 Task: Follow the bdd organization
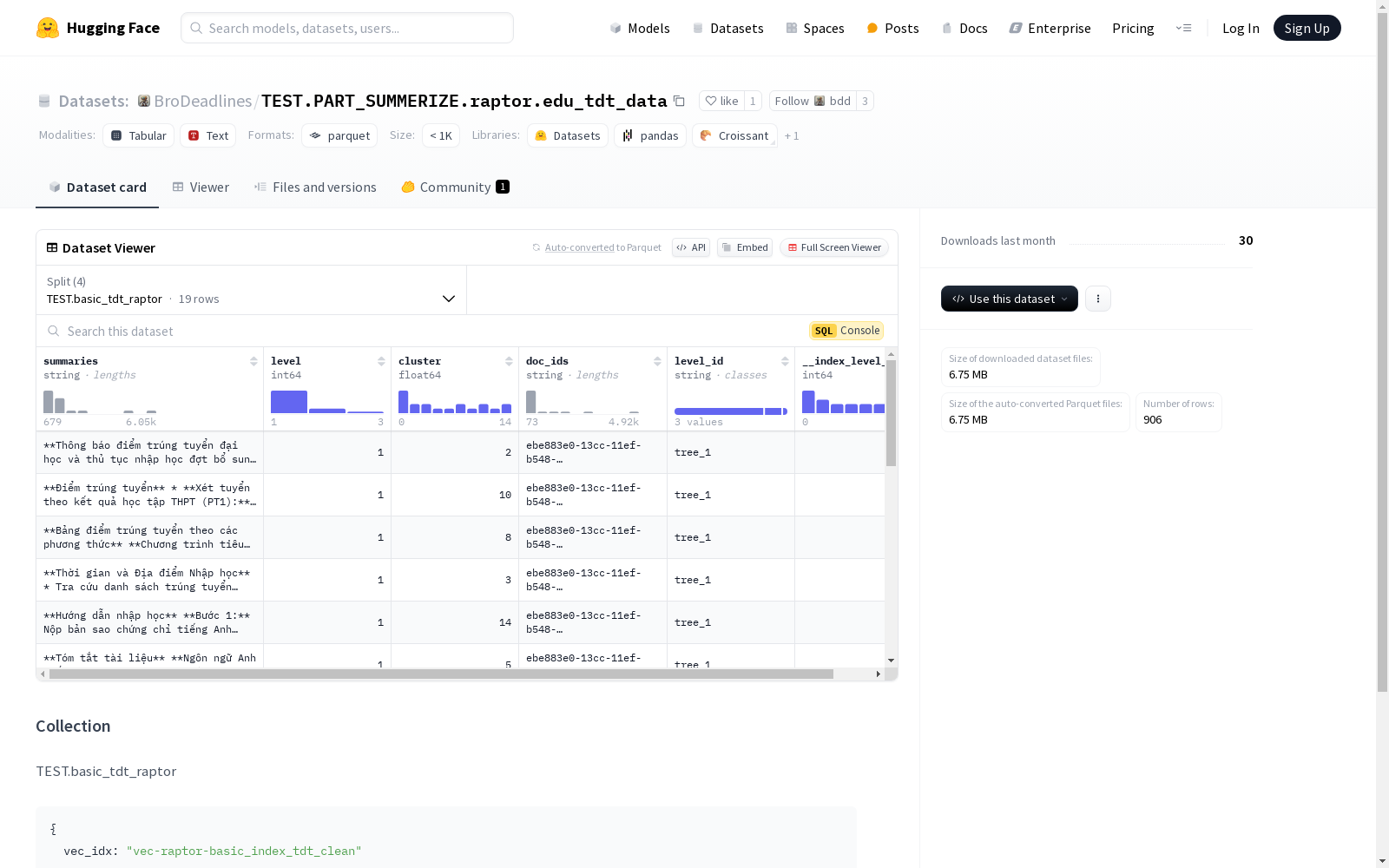813,101
